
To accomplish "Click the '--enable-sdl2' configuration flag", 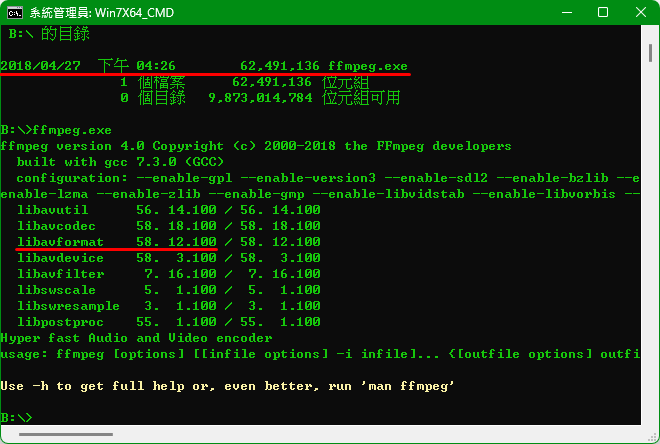I will click(x=436, y=178).
